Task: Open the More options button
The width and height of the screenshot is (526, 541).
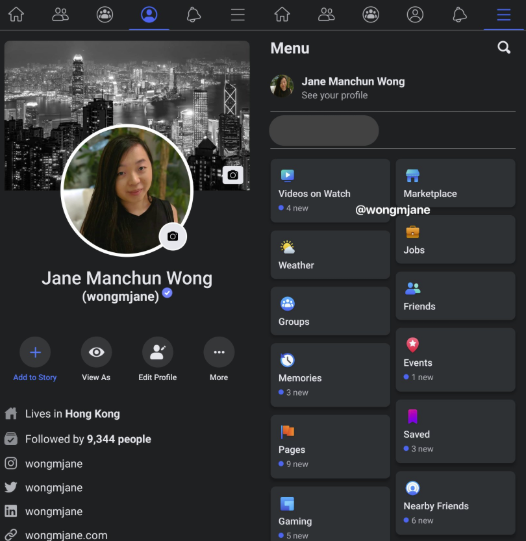Action: pos(219,352)
